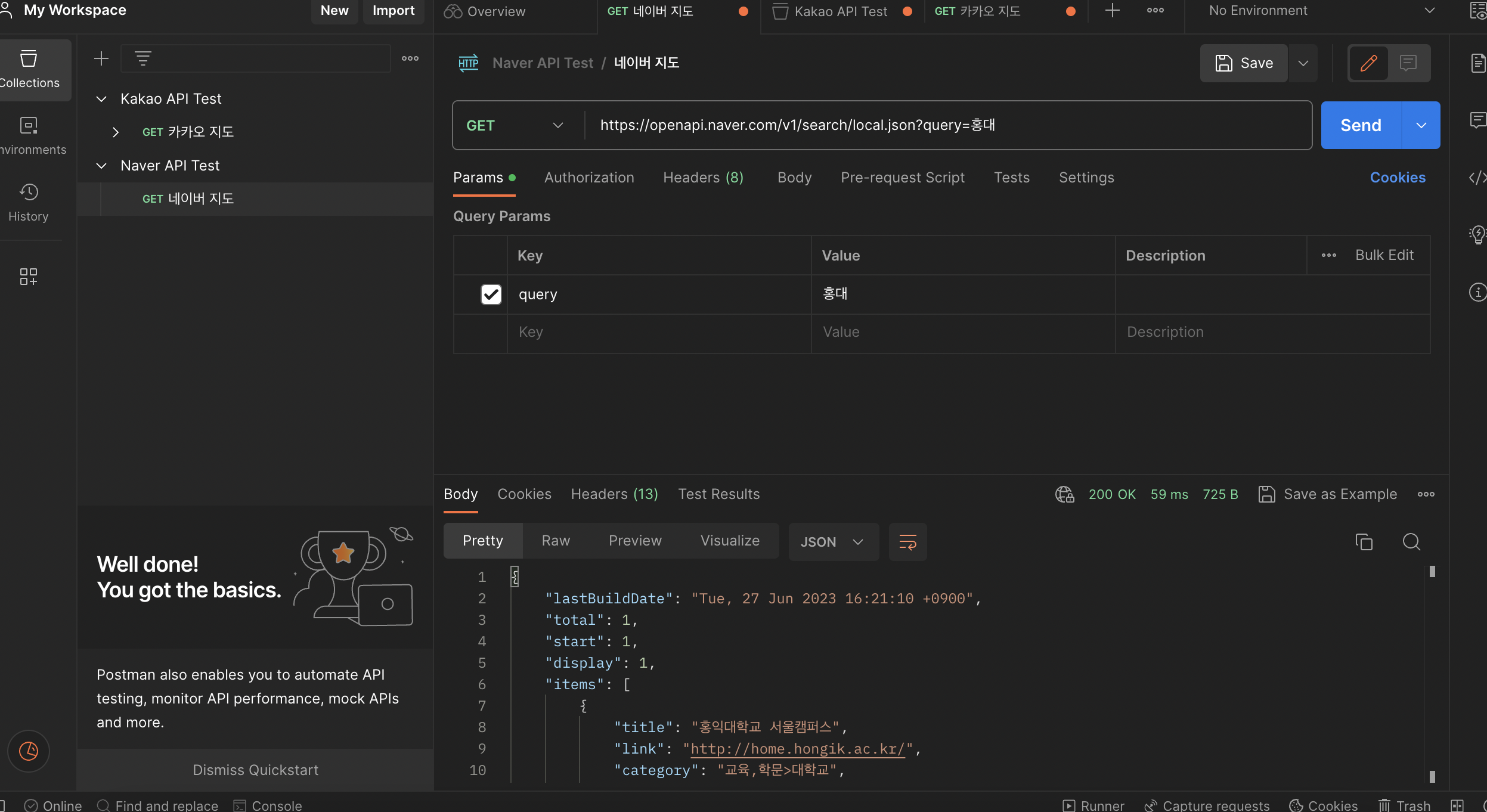The width and height of the screenshot is (1487, 812).
Task: Open the JSON response format dropdown
Action: coord(834,542)
